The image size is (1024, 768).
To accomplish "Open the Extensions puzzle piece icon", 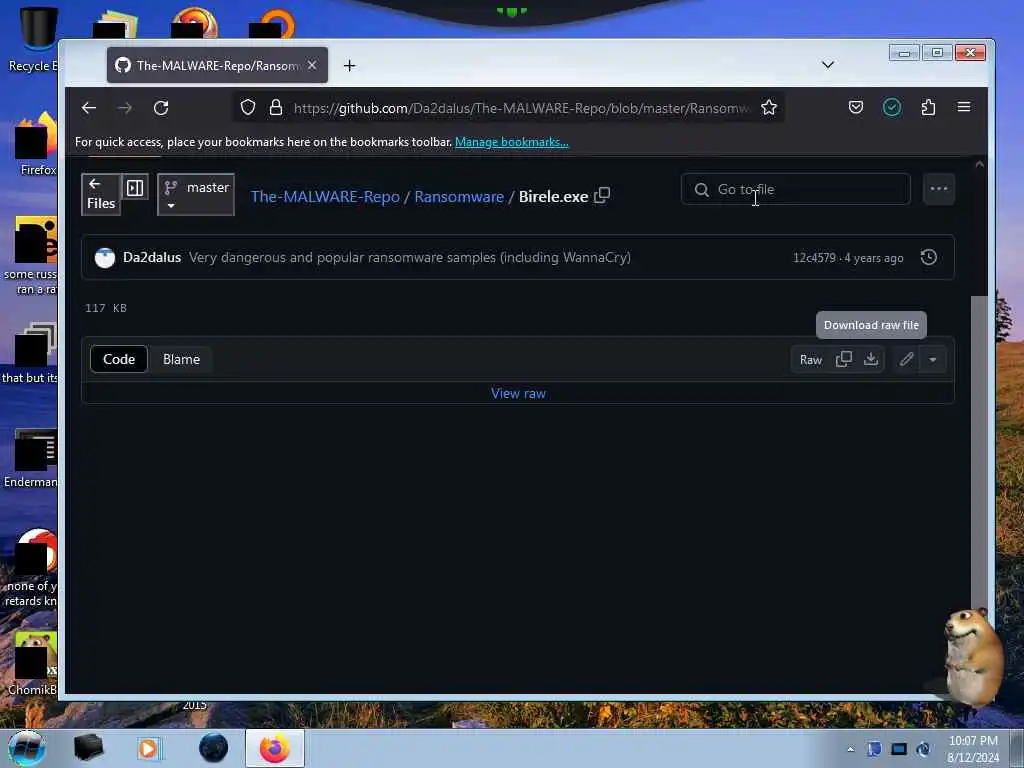I will [x=928, y=107].
